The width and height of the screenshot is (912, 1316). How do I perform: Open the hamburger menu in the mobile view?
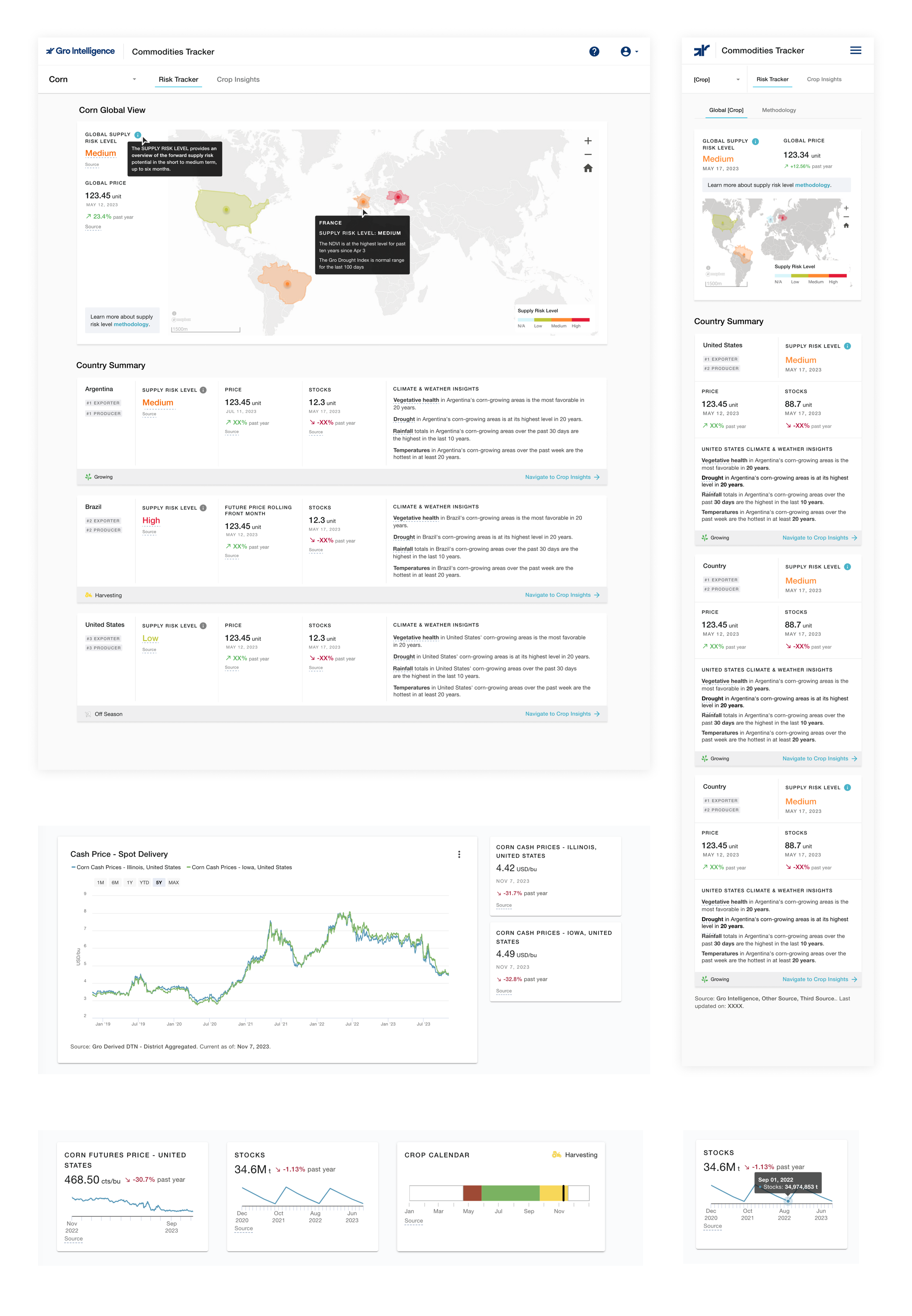[855, 50]
